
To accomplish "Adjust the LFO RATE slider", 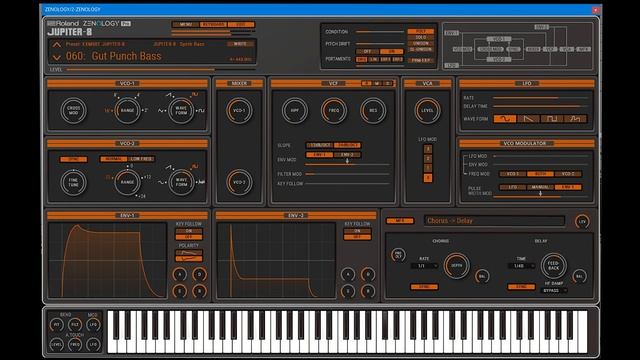I will coord(540,98).
